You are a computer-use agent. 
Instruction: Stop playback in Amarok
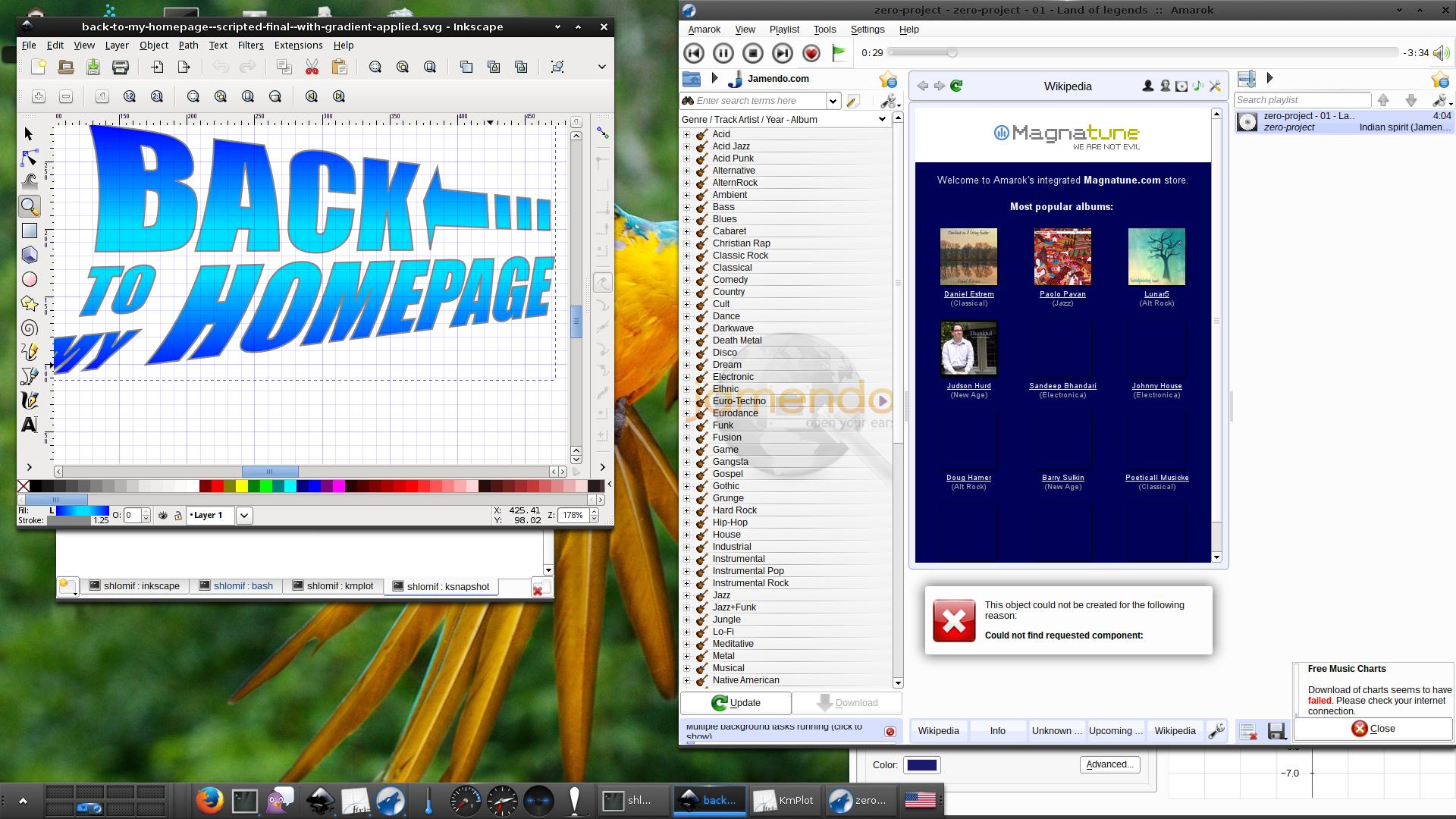click(x=752, y=53)
